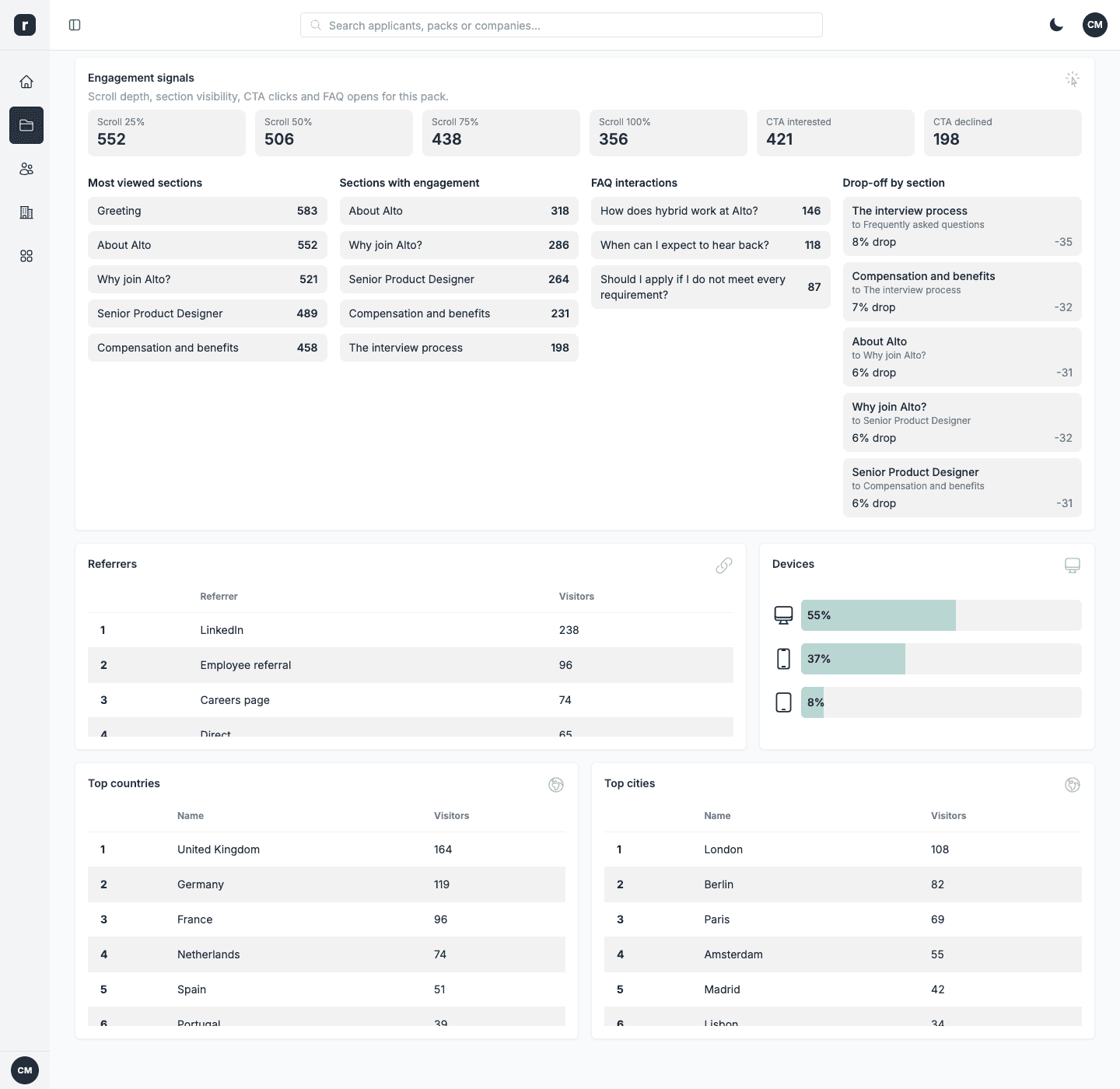Screen dimensions: 1120x1089
Task: Focus the search applicants, packs or companies field
Action: click(x=562, y=25)
